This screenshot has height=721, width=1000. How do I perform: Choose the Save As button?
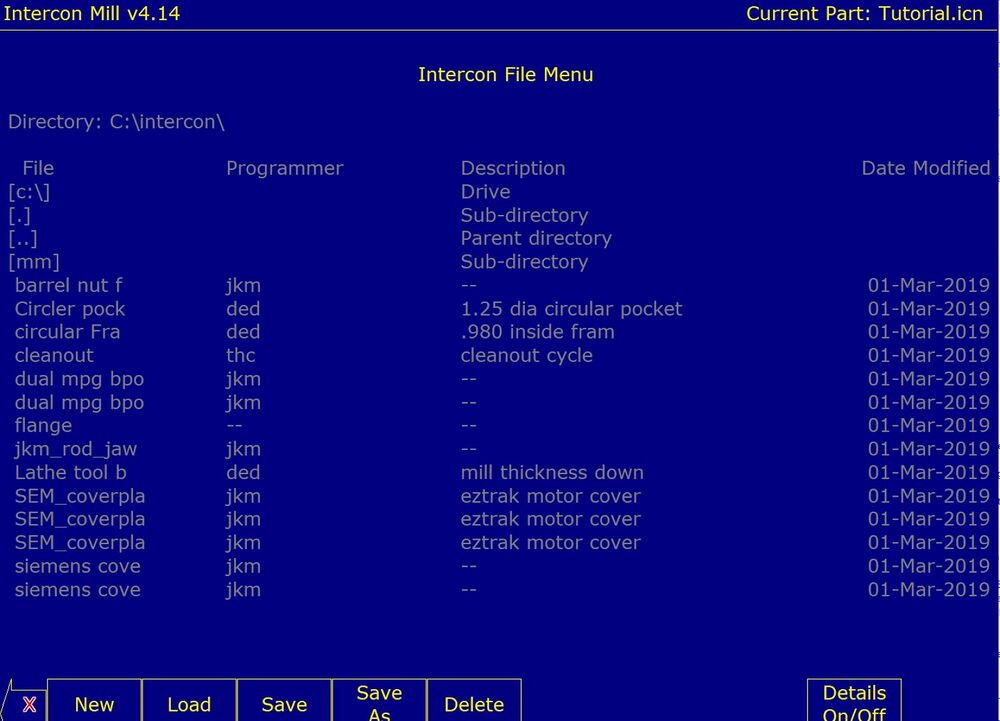tap(379, 702)
